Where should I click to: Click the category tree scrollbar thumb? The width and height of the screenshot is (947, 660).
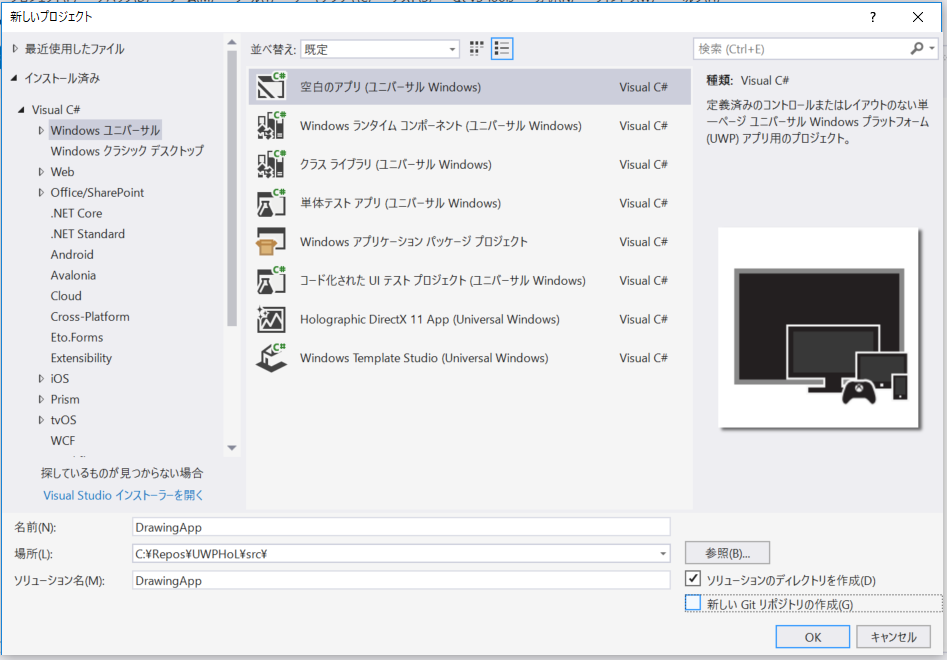pyautogui.click(x=231, y=188)
